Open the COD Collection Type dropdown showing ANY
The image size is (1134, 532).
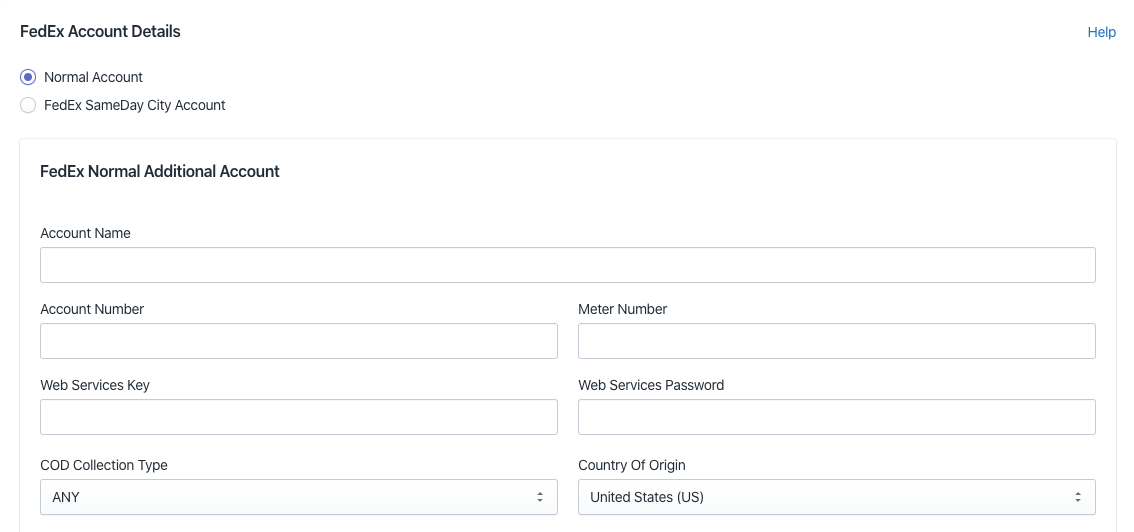click(x=299, y=497)
